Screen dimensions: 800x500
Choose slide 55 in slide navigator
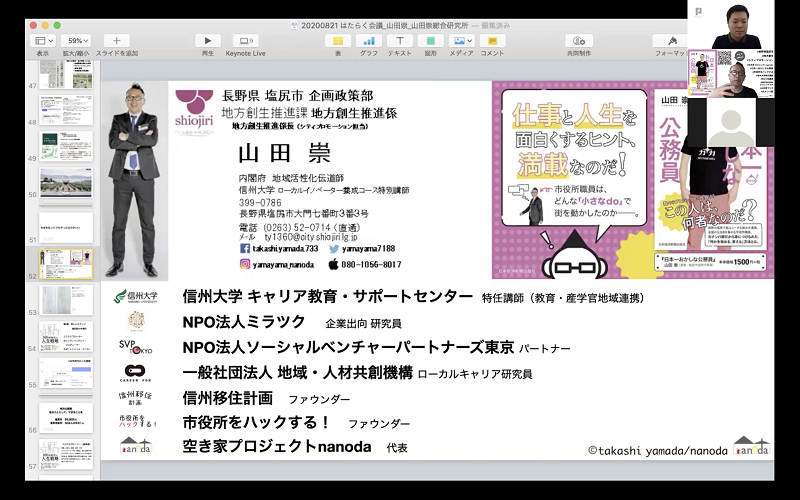(66, 373)
